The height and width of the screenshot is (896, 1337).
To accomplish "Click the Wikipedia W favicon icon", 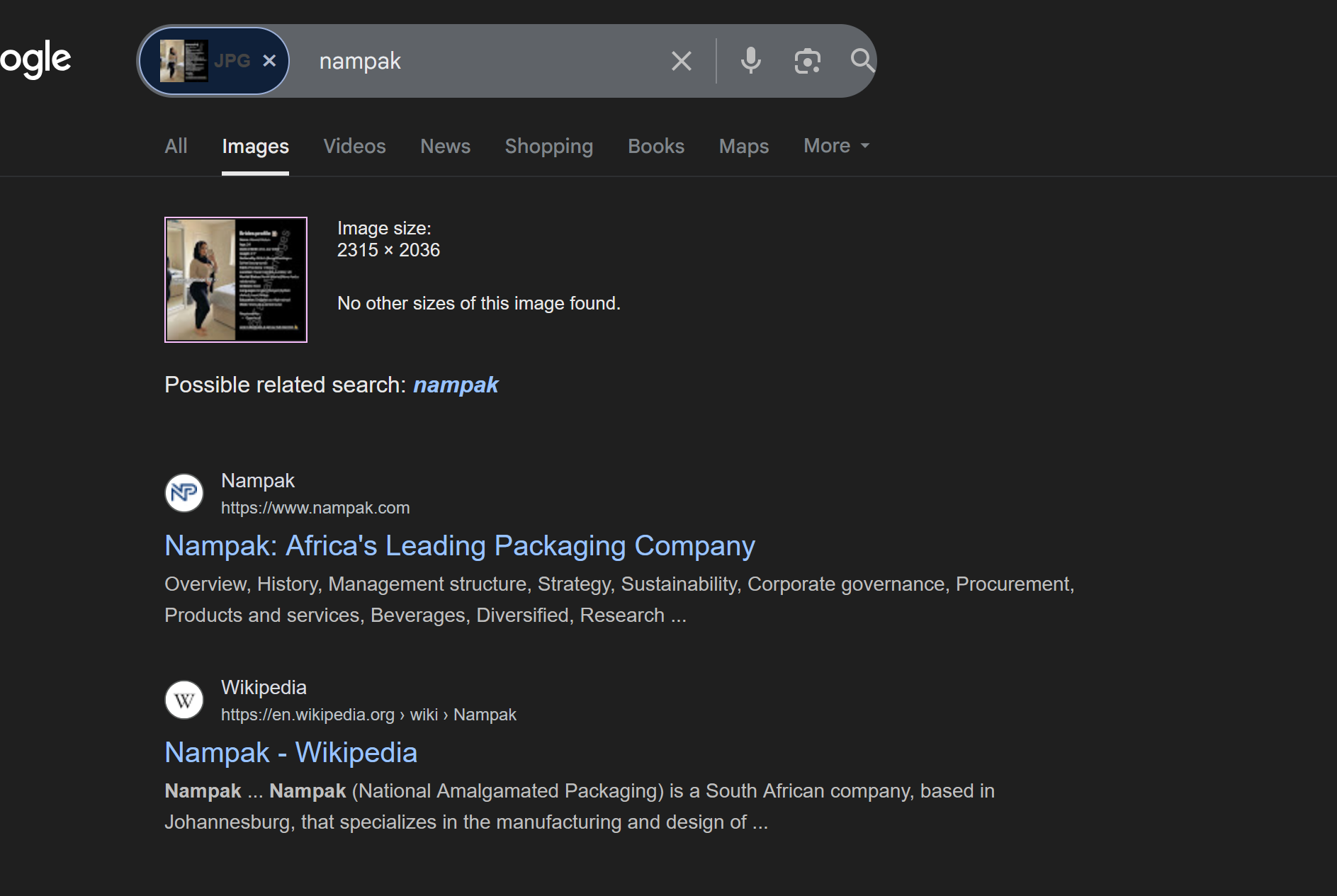I will point(184,700).
